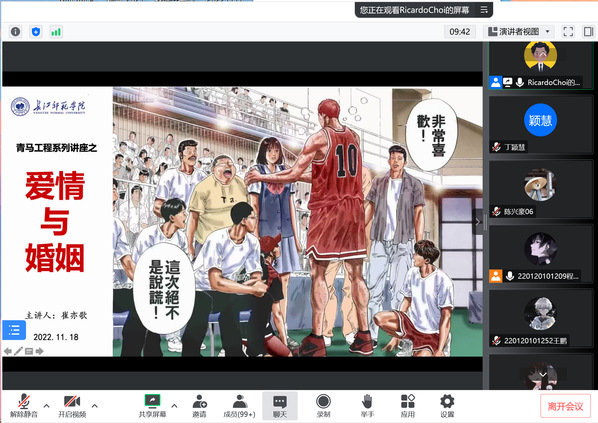Click the university logo on slide
The height and width of the screenshot is (423, 598).
(48, 106)
